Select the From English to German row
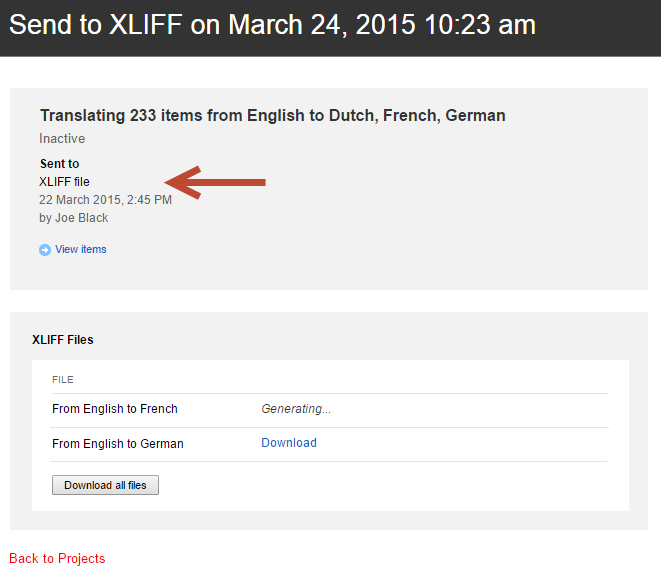Image resolution: width=661 pixels, height=572 pixels. point(118,444)
